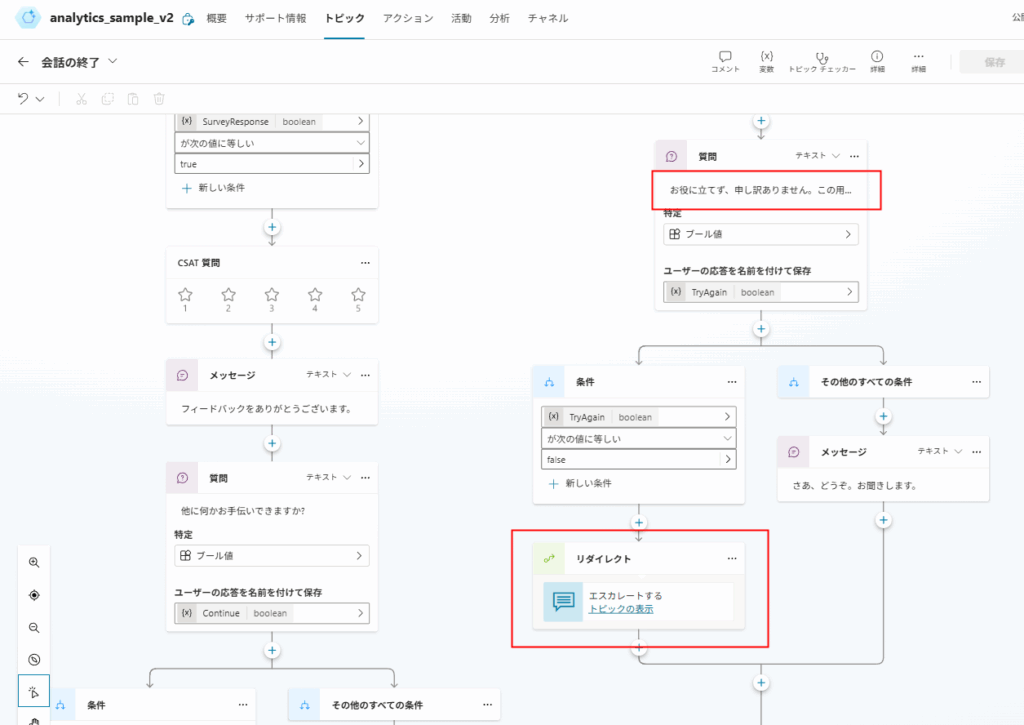
Task: Open the 変数 variables pane
Action: point(767,61)
